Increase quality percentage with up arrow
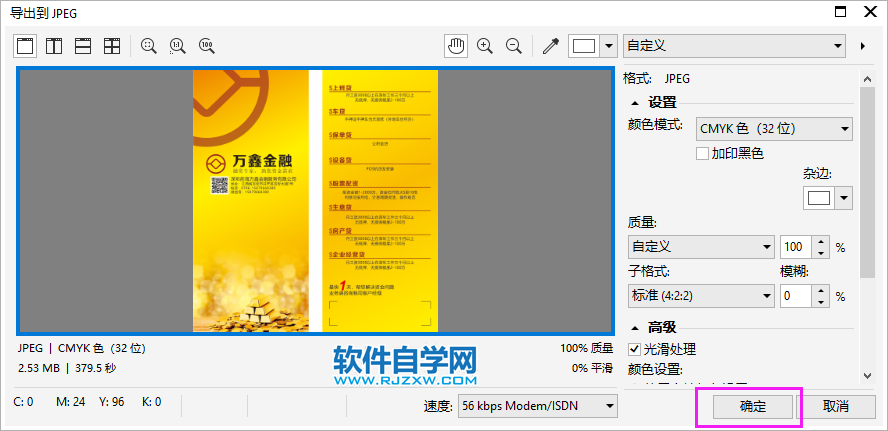This screenshot has height=431, width=888. pyautogui.click(x=821, y=242)
